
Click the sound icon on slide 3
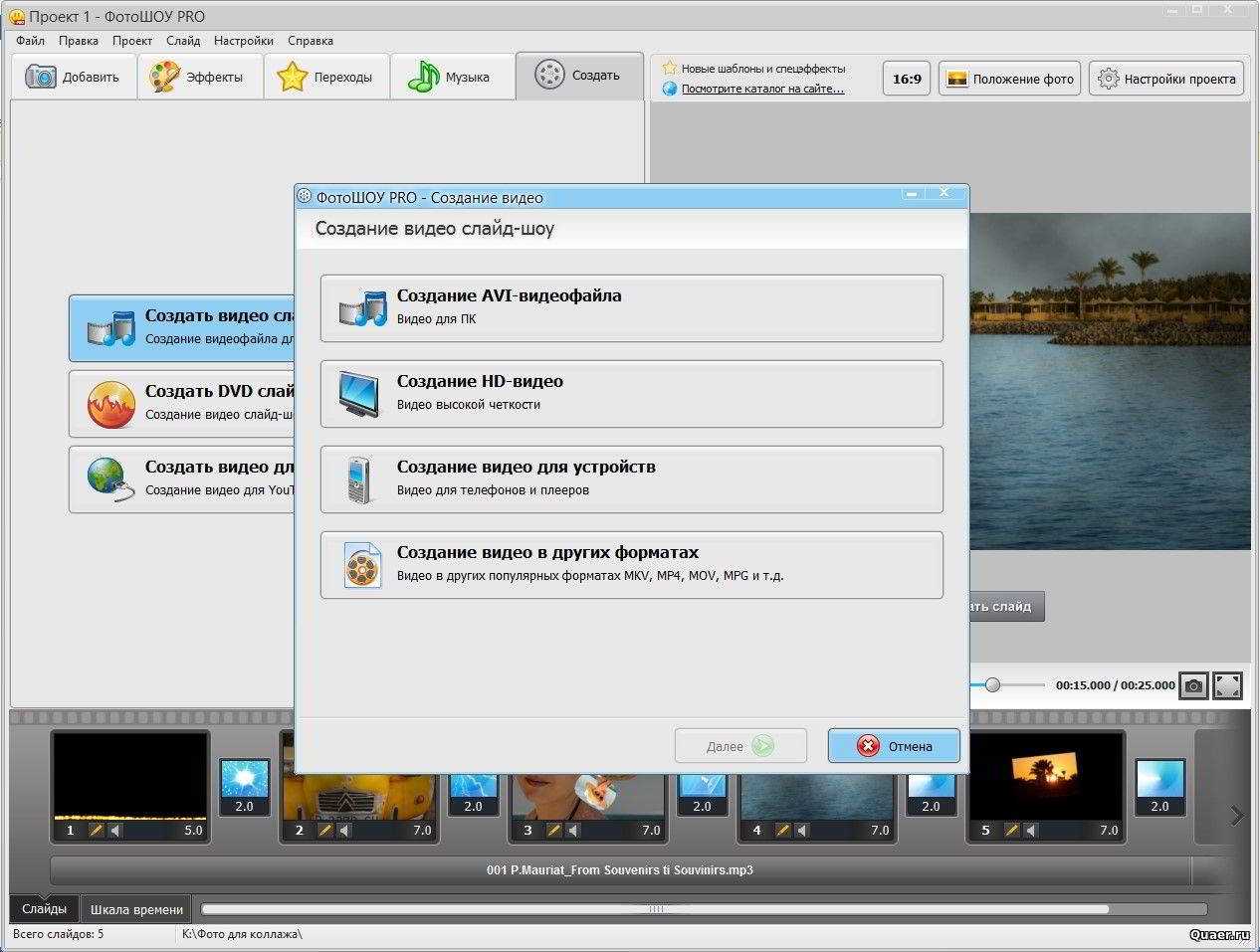coord(573,830)
